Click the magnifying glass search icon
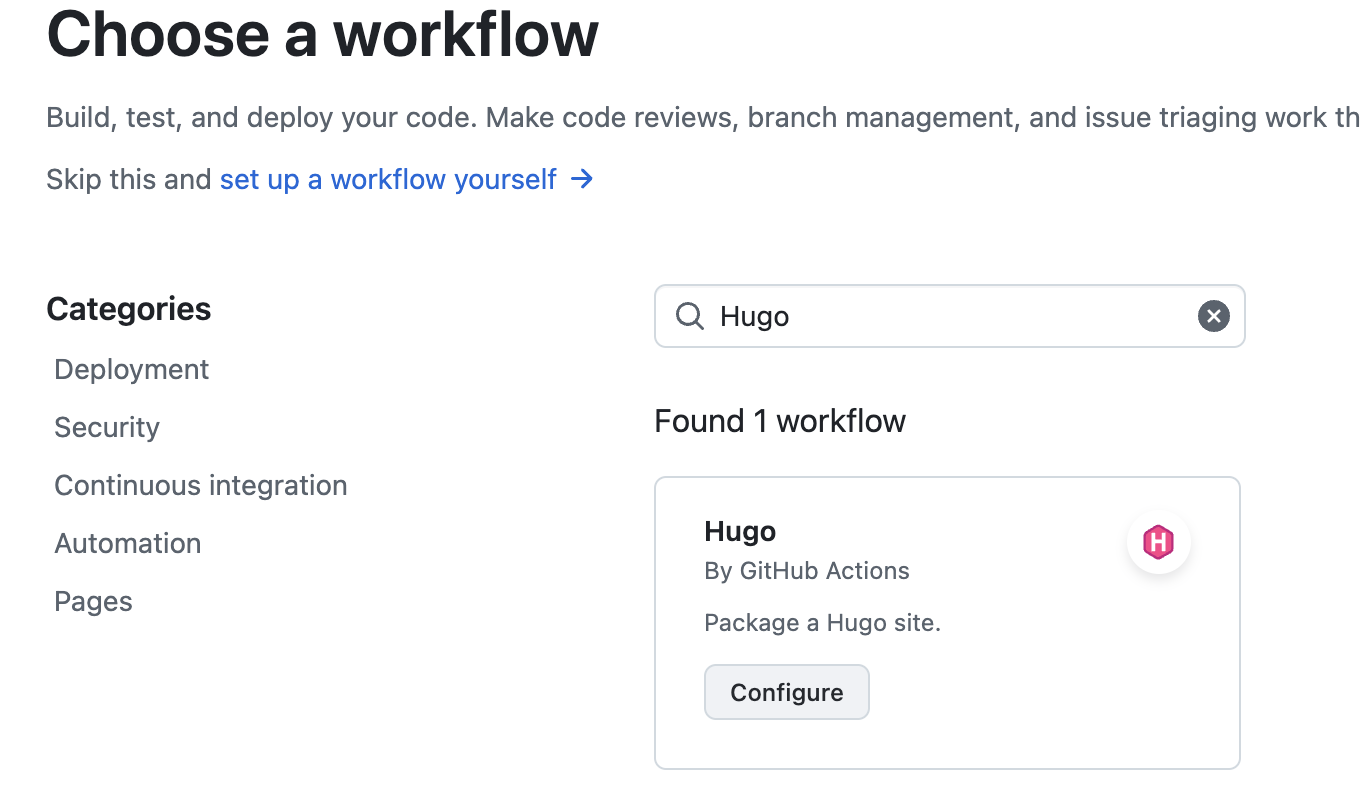1360x794 pixels. [x=690, y=317]
